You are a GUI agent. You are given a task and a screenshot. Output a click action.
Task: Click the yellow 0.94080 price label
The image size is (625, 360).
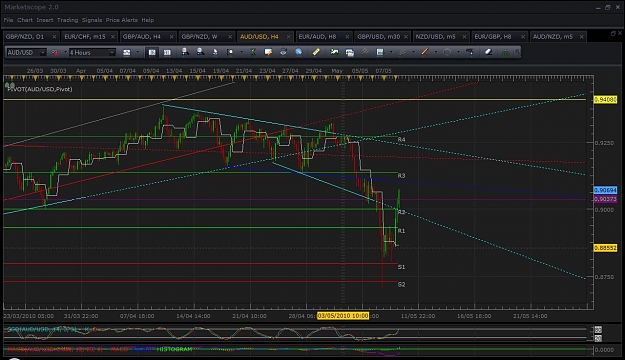click(x=605, y=100)
